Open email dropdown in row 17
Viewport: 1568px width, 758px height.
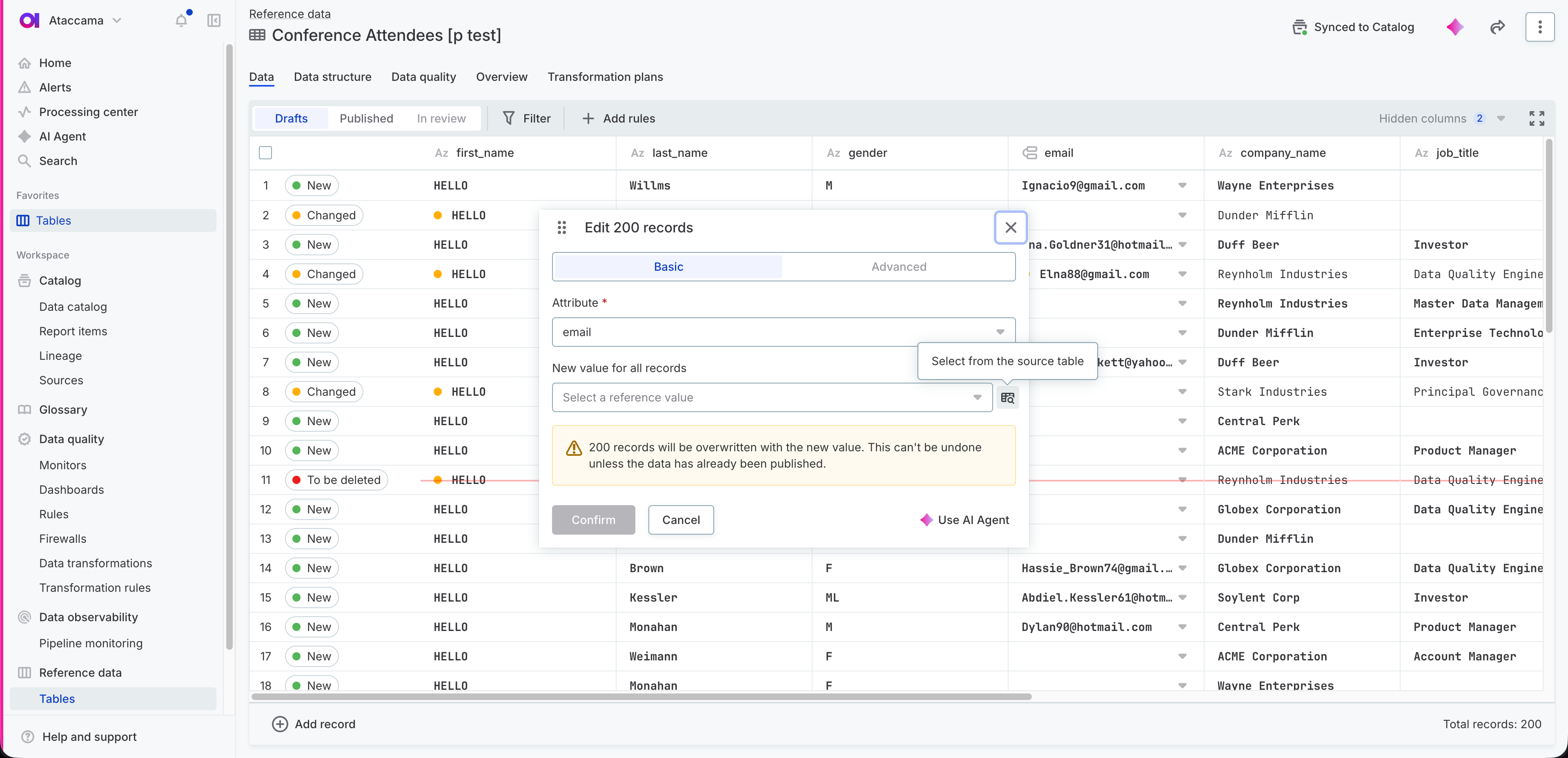[x=1182, y=656]
